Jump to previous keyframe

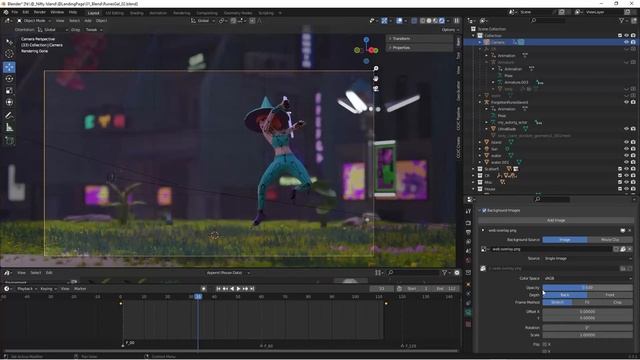[x=225, y=289]
